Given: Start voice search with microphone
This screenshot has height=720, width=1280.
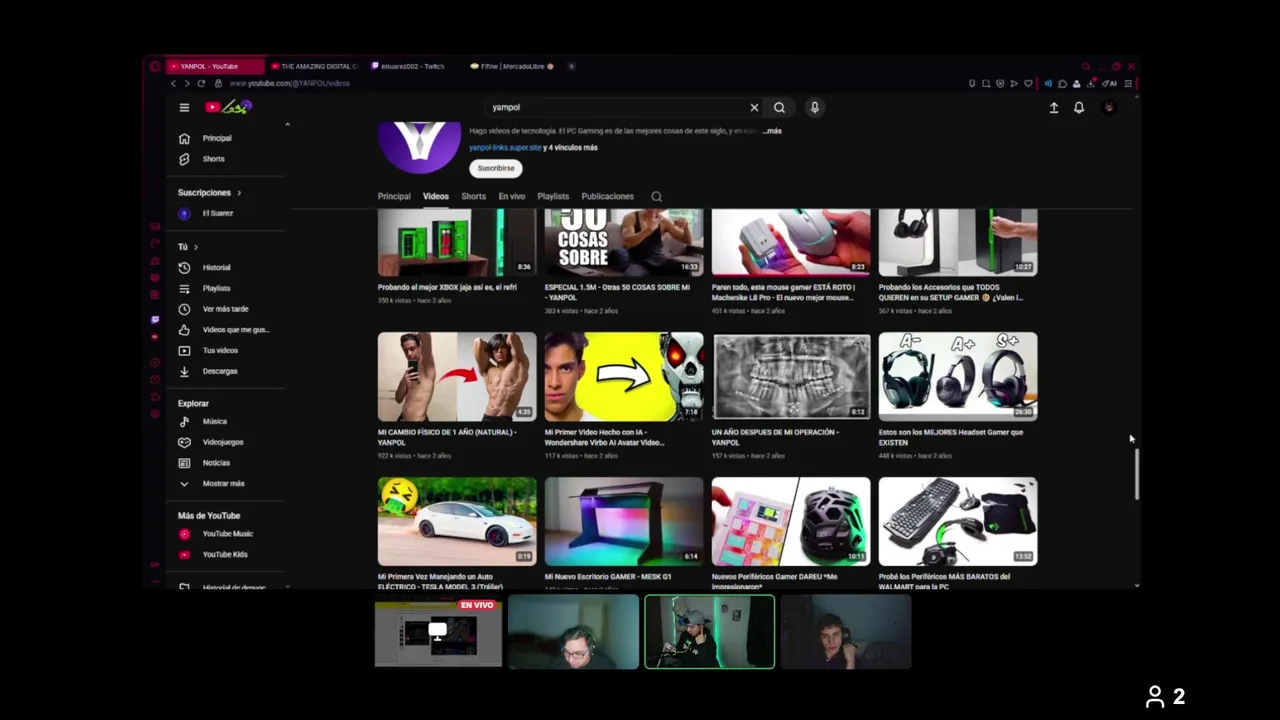Looking at the screenshot, I should point(815,107).
